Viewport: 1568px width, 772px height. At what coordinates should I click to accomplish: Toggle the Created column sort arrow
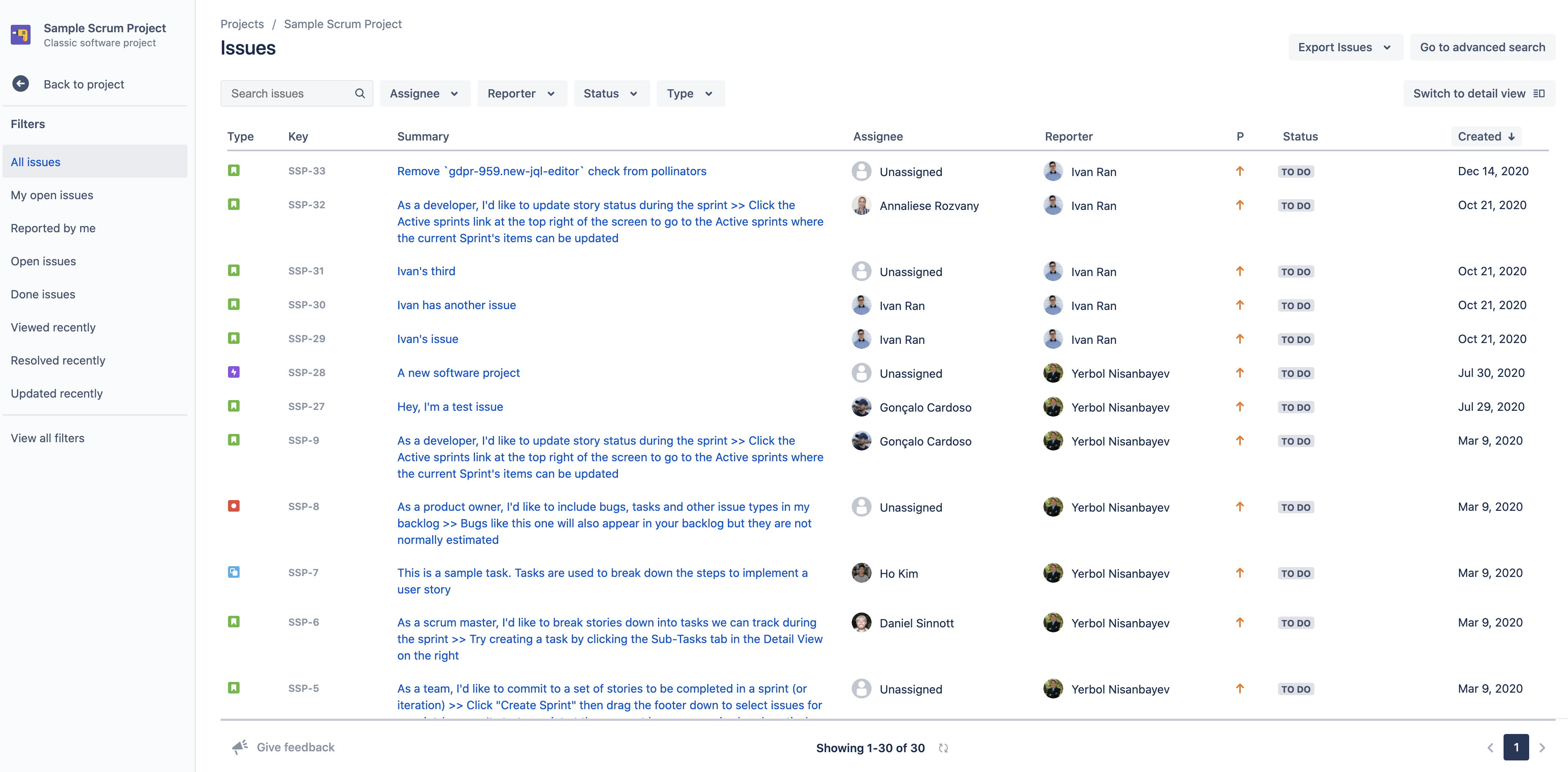[x=1512, y=136]
